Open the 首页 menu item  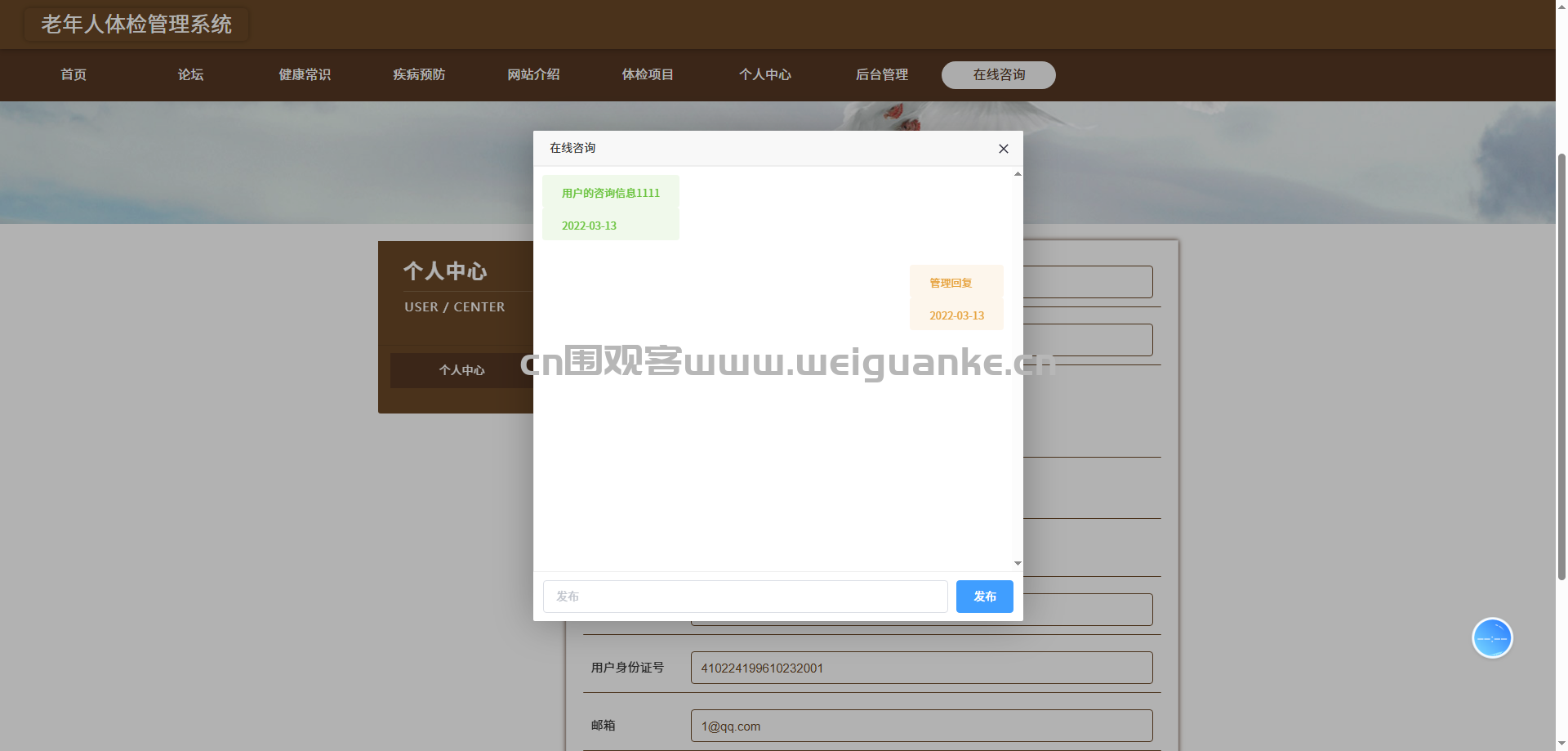(x=73, y=74)
